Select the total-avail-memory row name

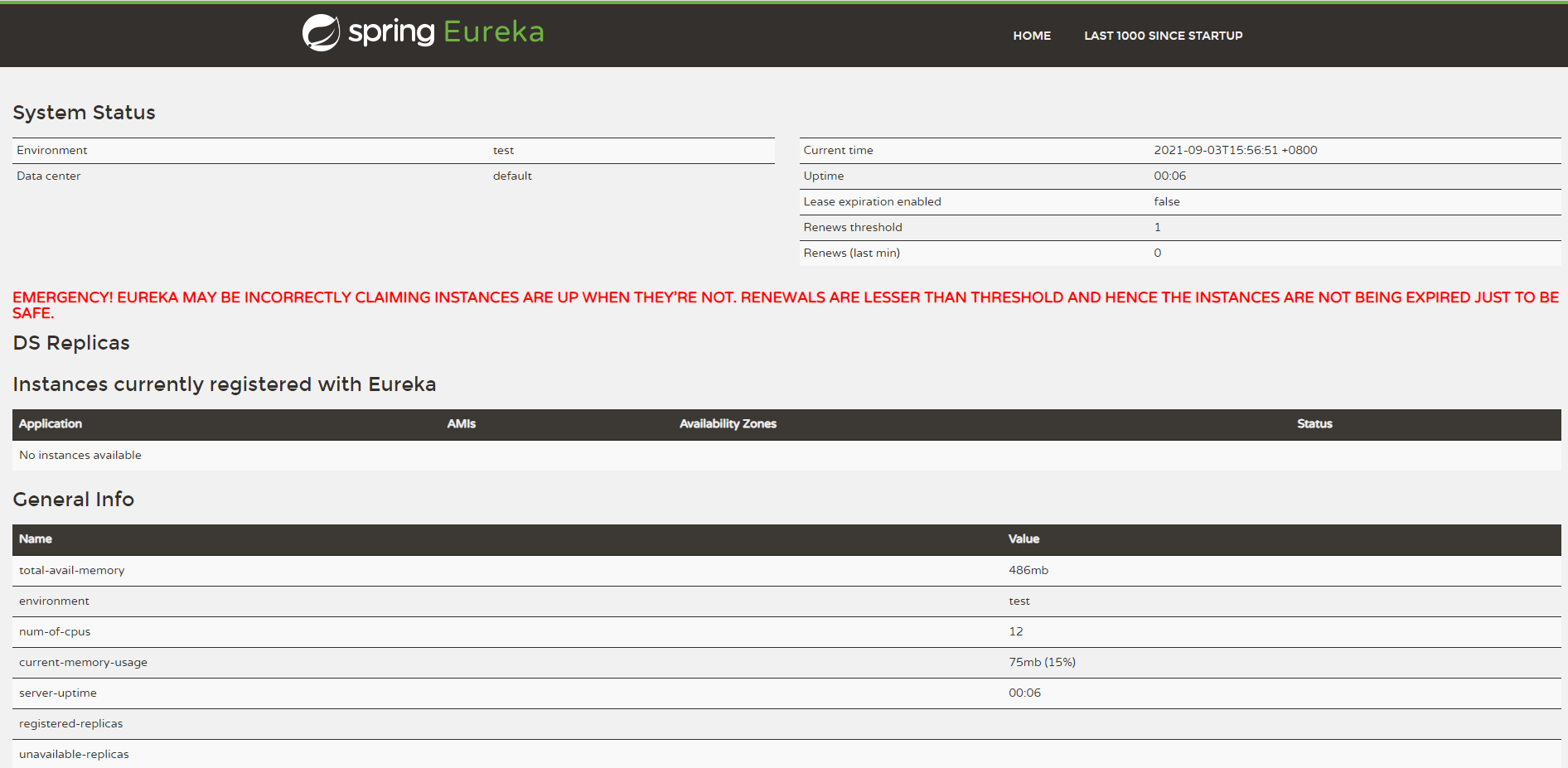[72, 570]
